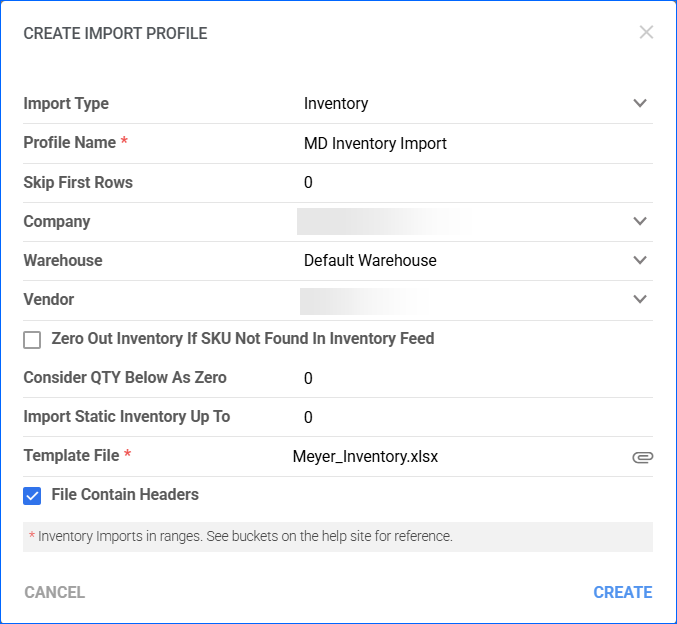Viewport: 677px width, 624px height.
Task: Click the CREATE button
Action: point(623,592)
